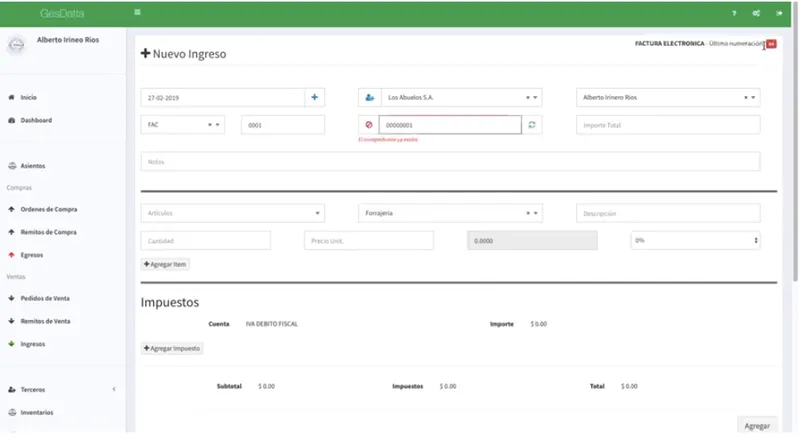Screen dimensions: 800x440
Task: Expand the Articulos dropdown
Action: (x=233, y=213)
